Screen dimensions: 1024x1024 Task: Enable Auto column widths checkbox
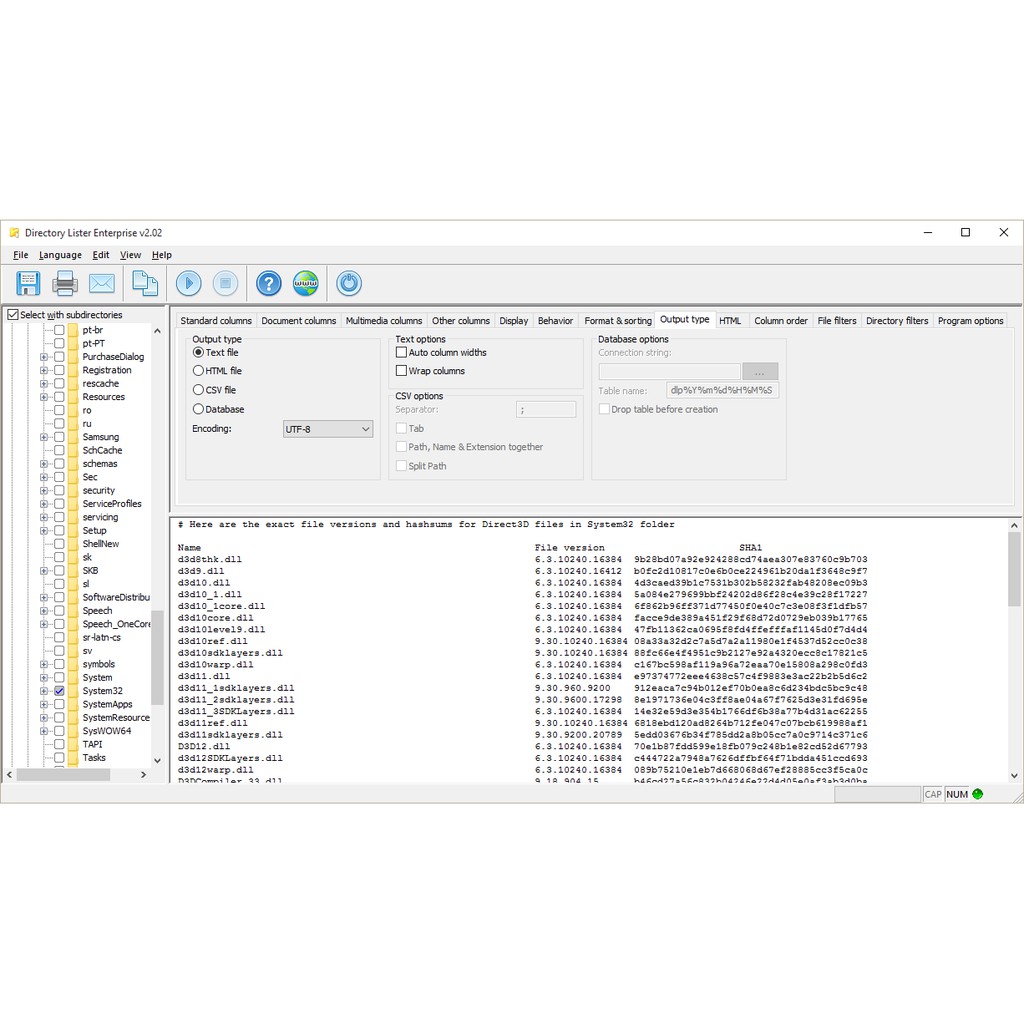click(x=402, y=352)
